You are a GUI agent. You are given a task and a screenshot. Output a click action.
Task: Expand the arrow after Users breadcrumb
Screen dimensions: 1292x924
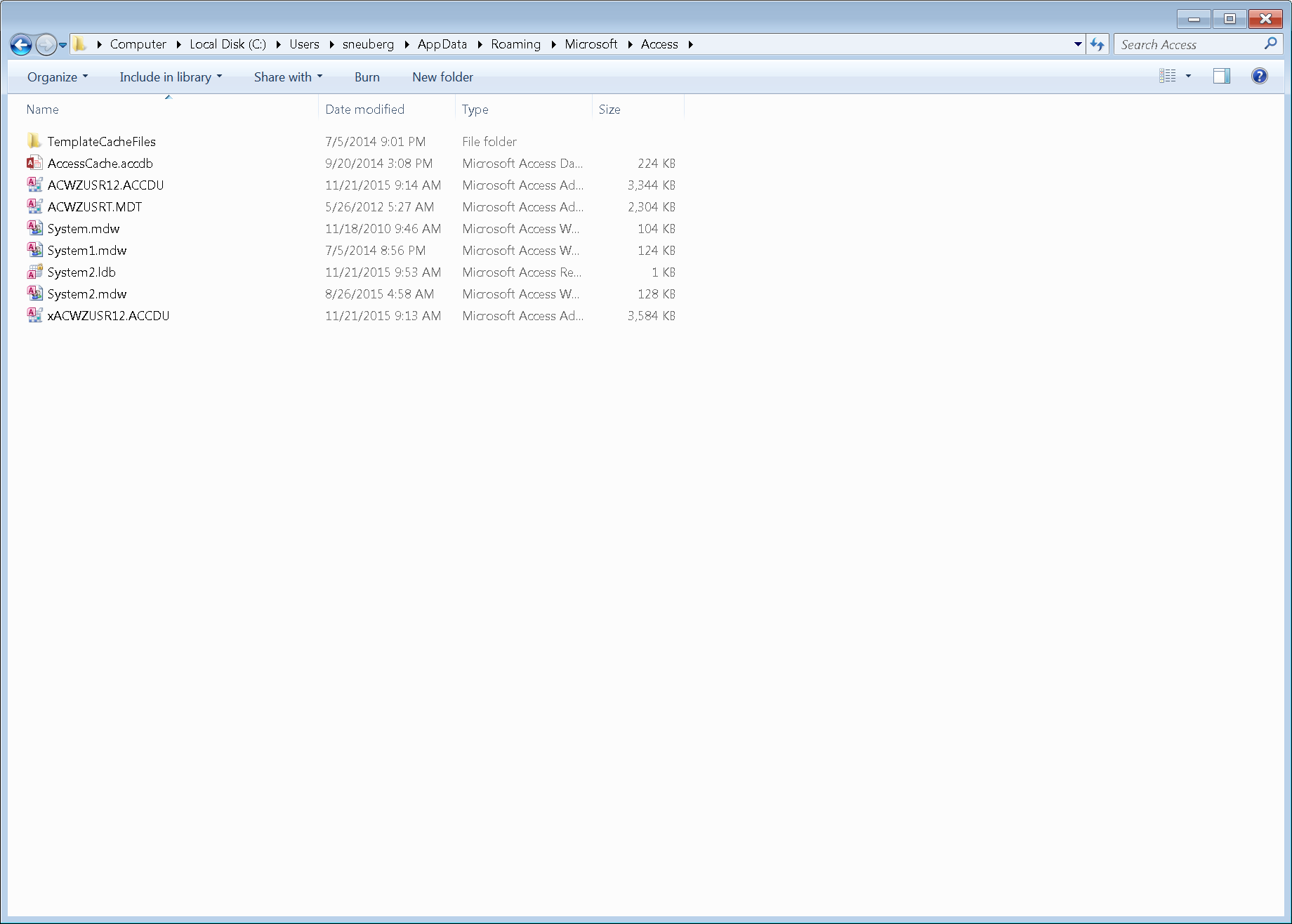331,44
